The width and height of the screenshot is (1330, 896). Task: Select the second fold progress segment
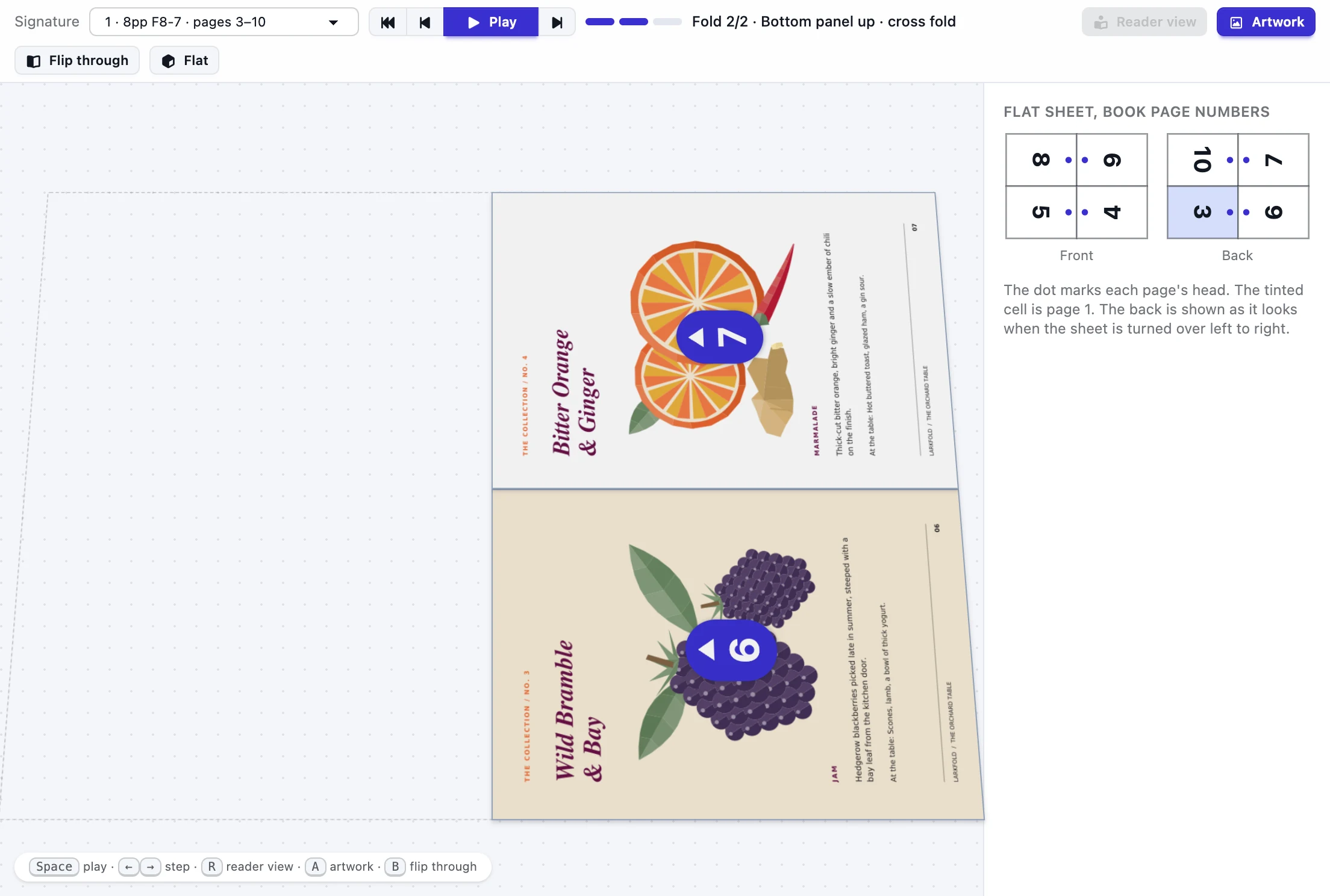(x=634, y=22)
